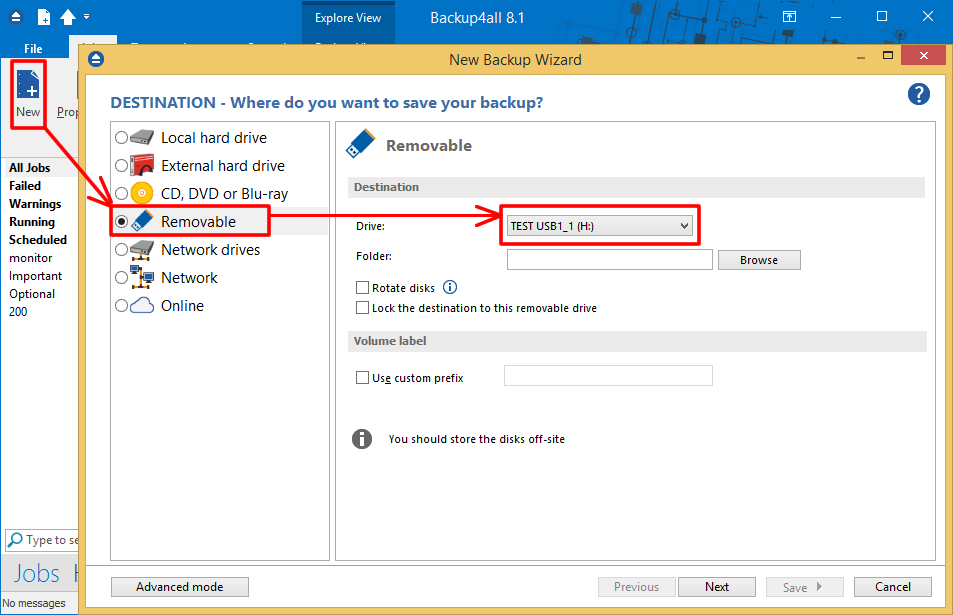Open the blue help question mark icon
The image size is (953, 615).
click(x=918, y=94)
